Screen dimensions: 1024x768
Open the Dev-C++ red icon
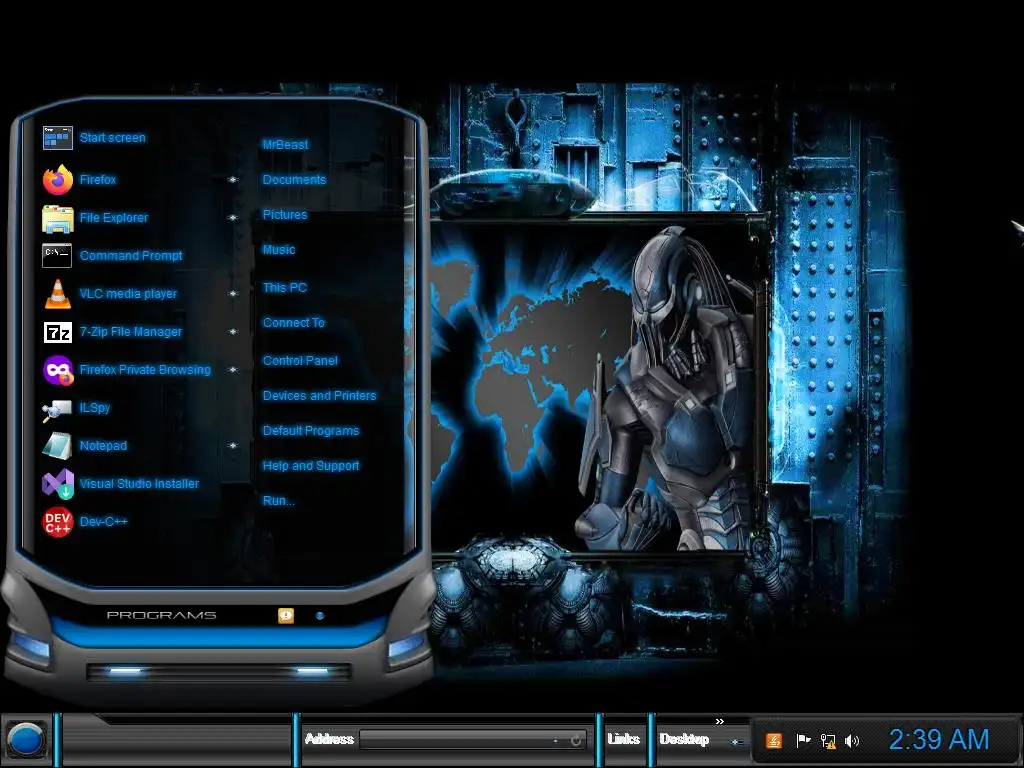coord(57,522)
